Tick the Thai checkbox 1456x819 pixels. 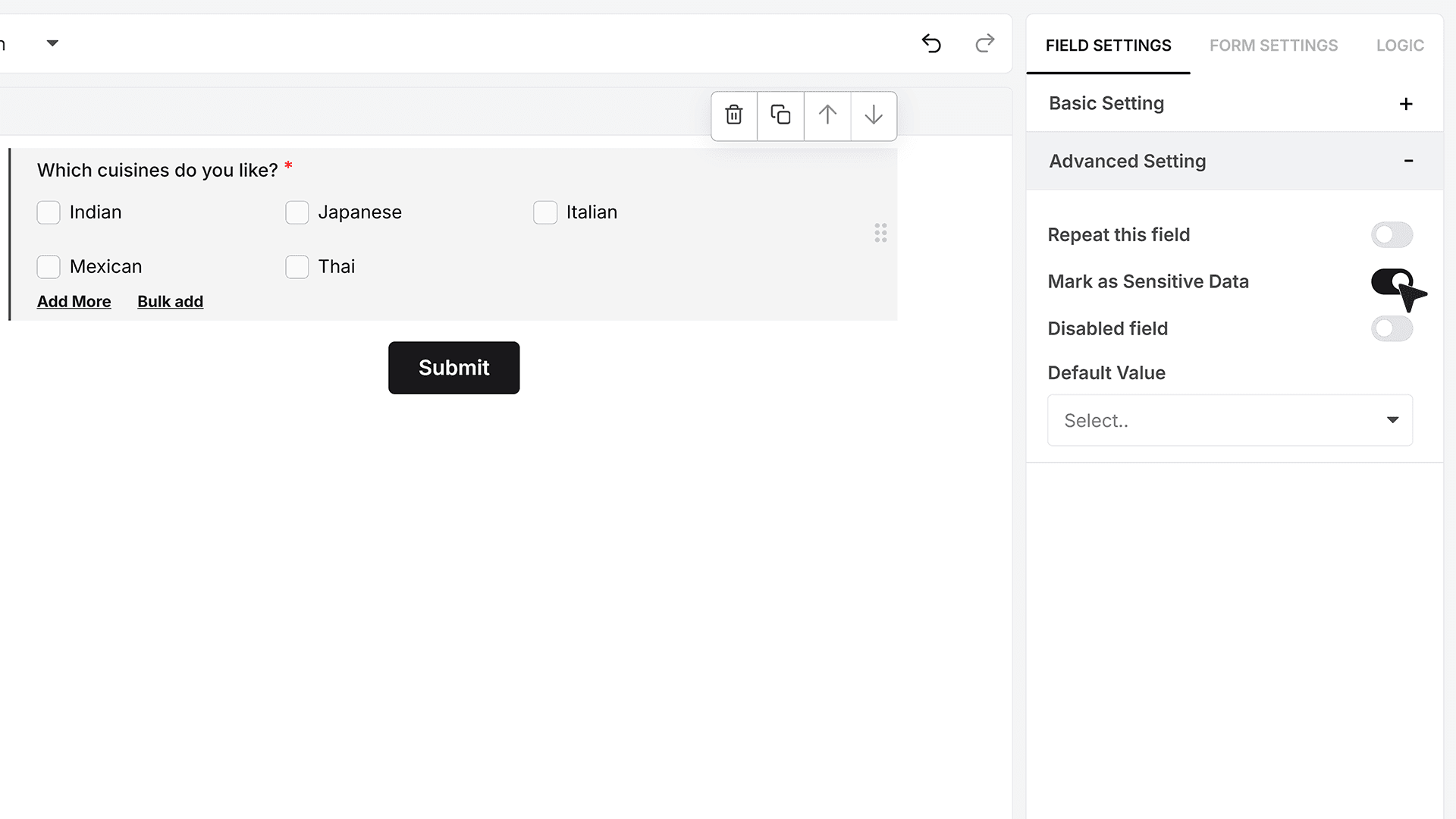(297, 267)
